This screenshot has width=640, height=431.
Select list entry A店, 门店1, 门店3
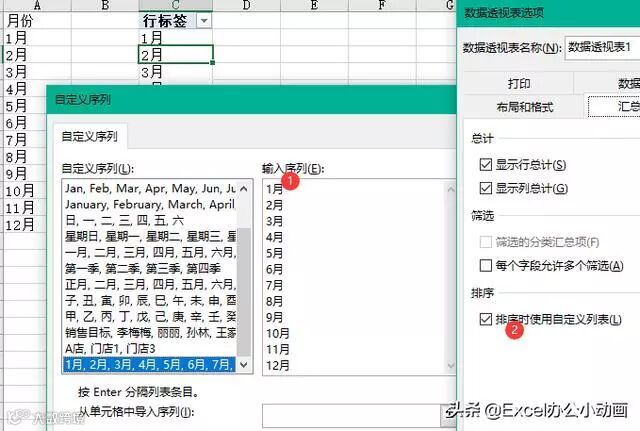pyautogui.click(x=150, y=349)
